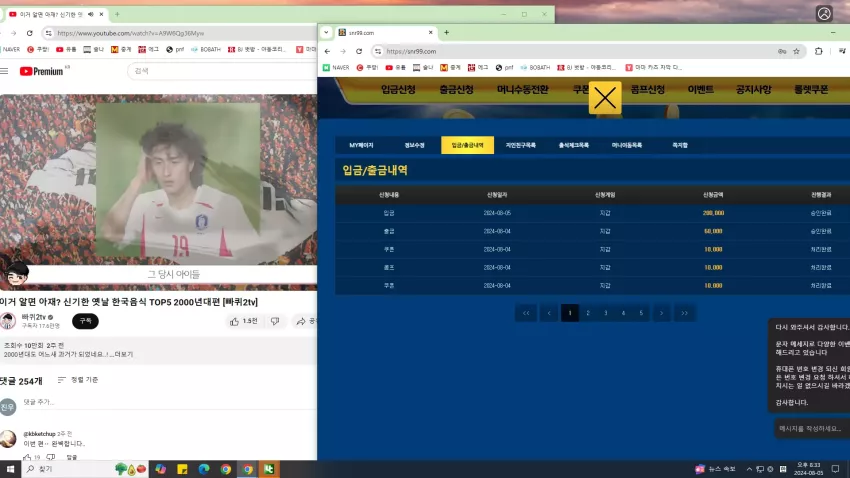Click the 댓글 추가 comment field
Screen dimensions: 850x478
(x=169, y=402)
